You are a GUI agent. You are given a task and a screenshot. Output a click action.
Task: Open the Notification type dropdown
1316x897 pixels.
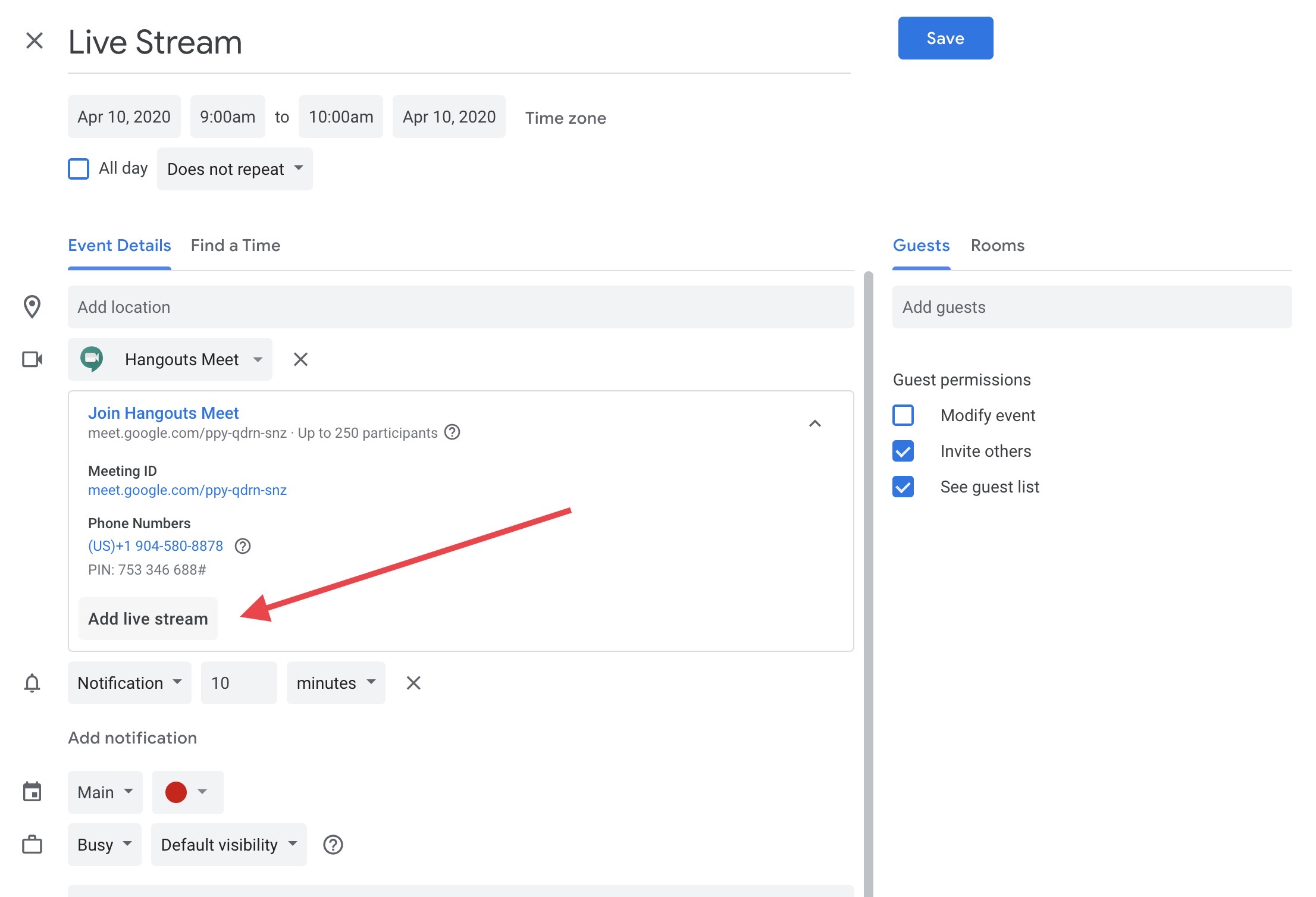coord(127,682)
